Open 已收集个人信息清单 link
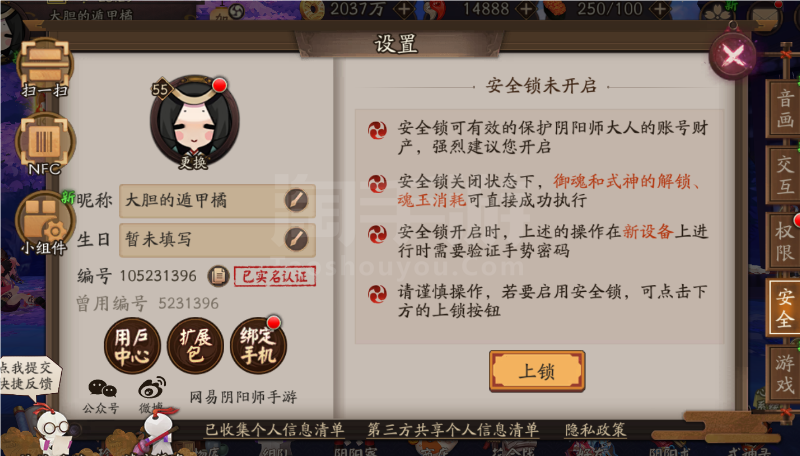The width and height of the screenshot is (800, 456). [x=274, y=430]
